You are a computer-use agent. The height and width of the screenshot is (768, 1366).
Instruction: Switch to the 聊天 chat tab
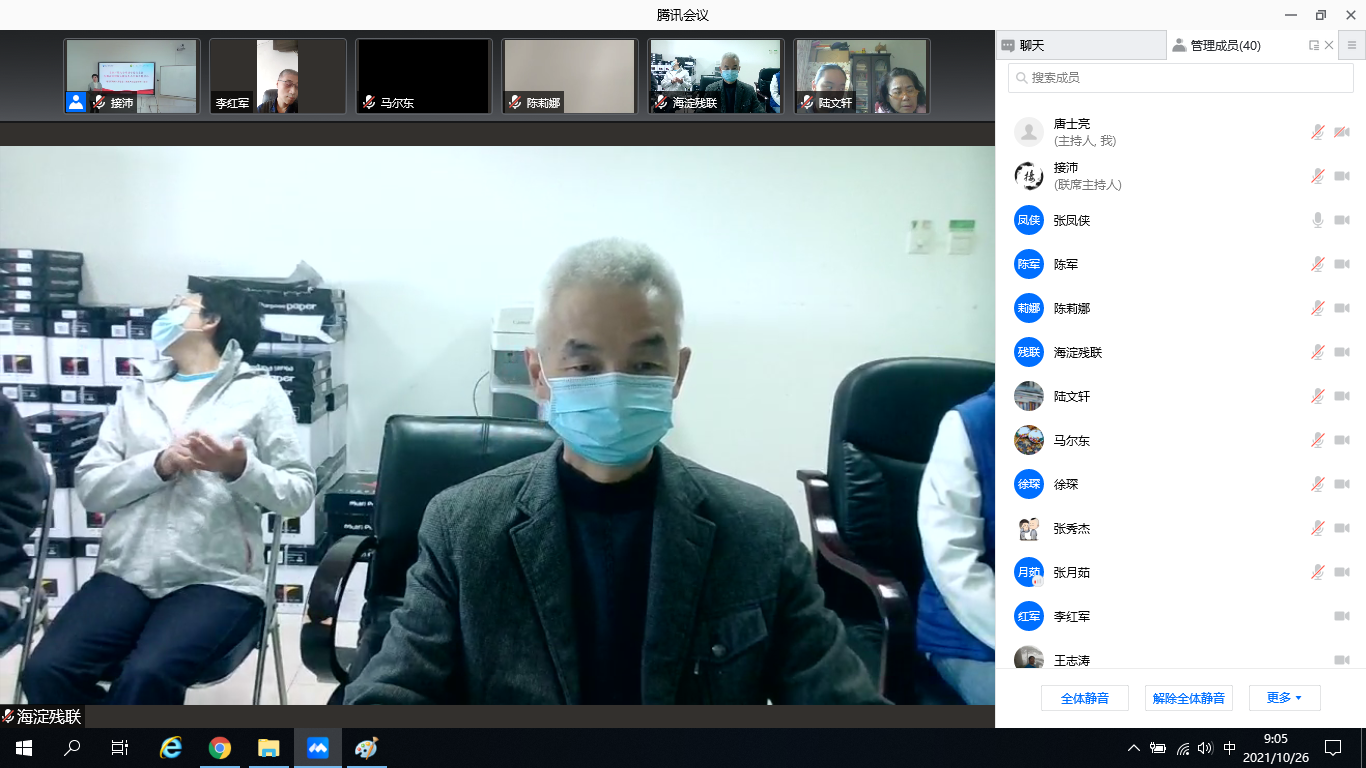[1080, 45]
